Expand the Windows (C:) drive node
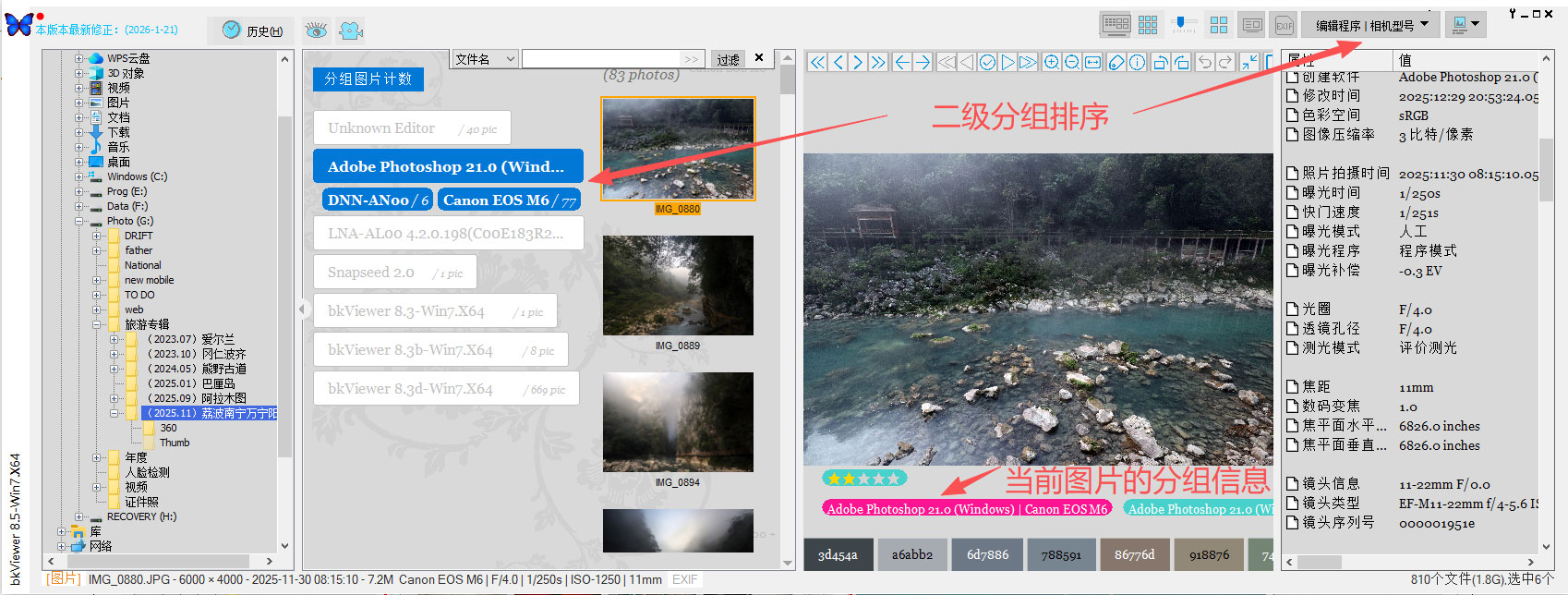 [79, 176]
